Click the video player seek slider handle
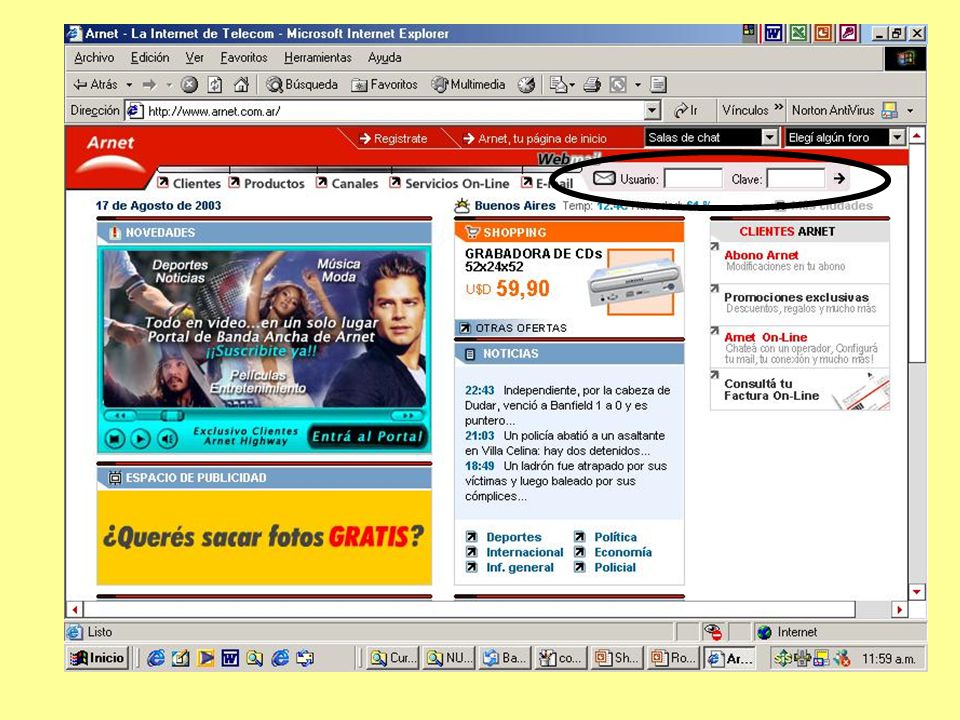The width and height of the screenshot is (960, 720). click(172, 416)
